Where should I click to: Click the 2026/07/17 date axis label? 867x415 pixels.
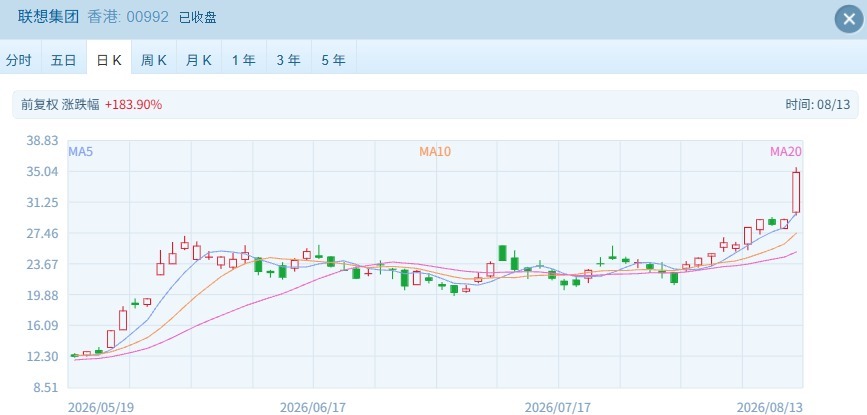[558, 407]
